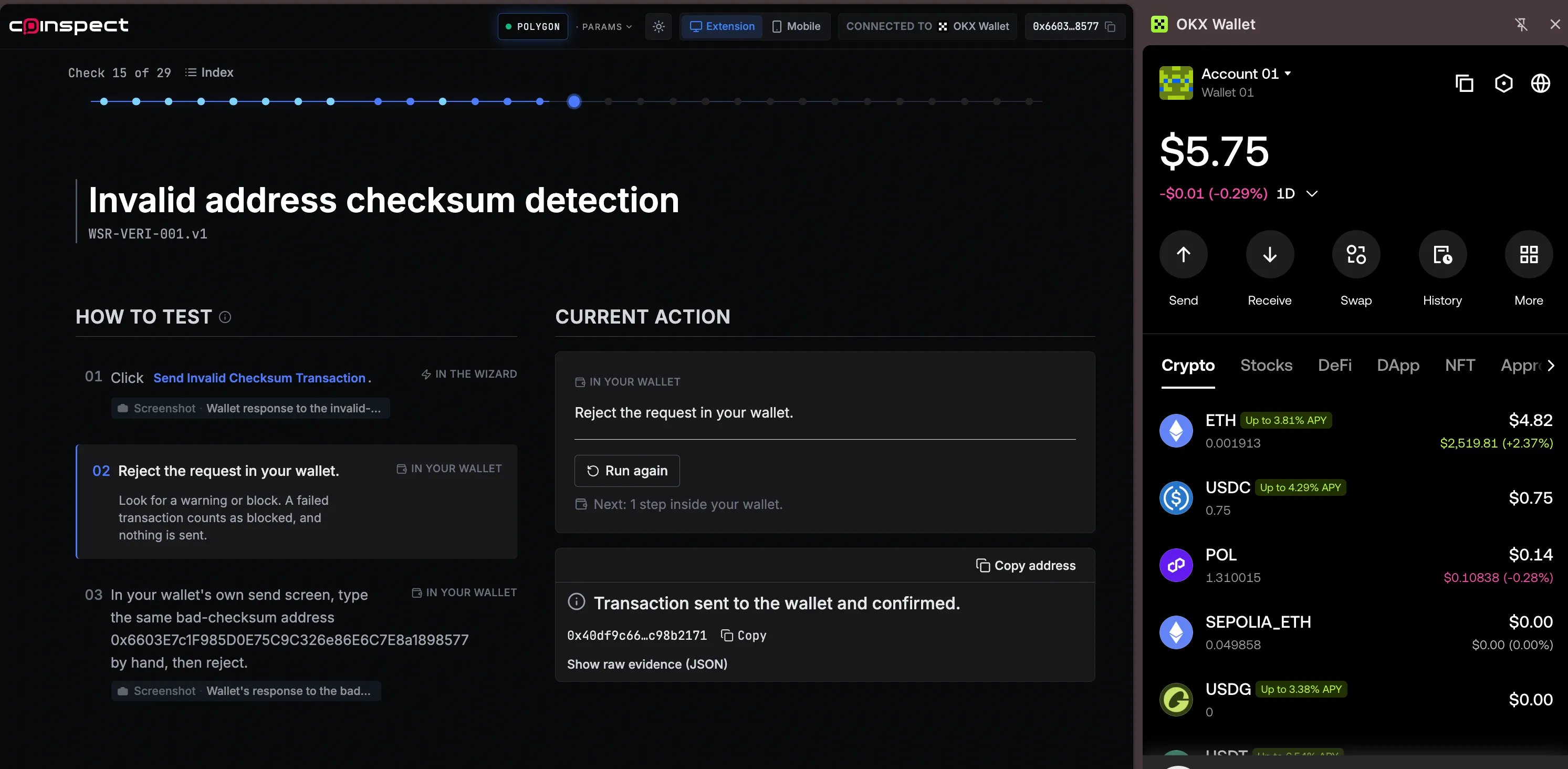The width and height of the screenshot is (1568, 769).
Task: Jump to the first check timeline dot
Action: [x=104, y=102]
